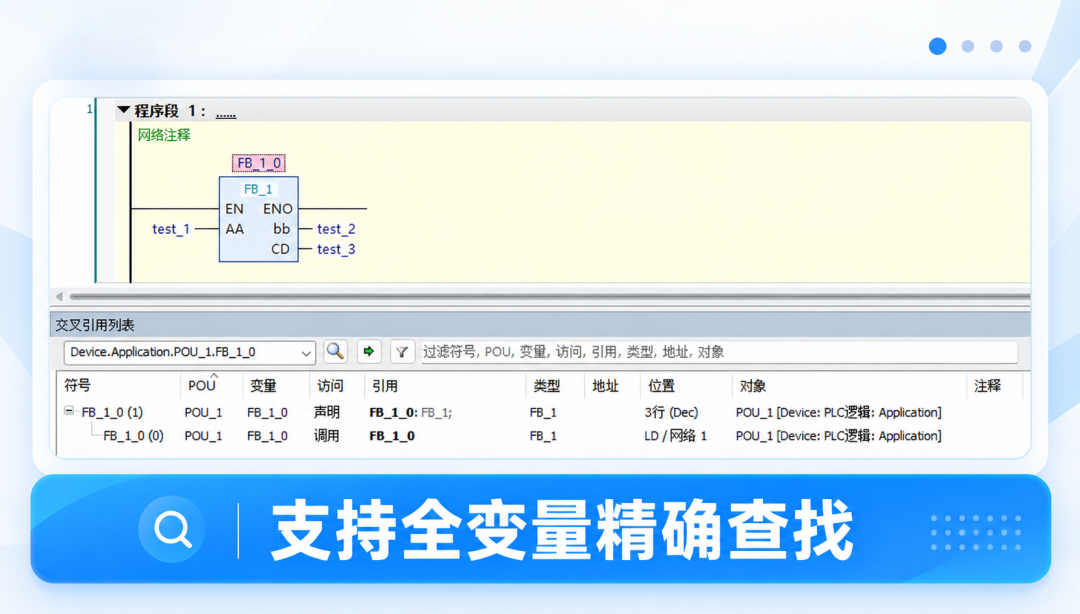1080x614 pixels.
Task: Collapse the 程序段 1 network triangle
Action: coord(124,110)
